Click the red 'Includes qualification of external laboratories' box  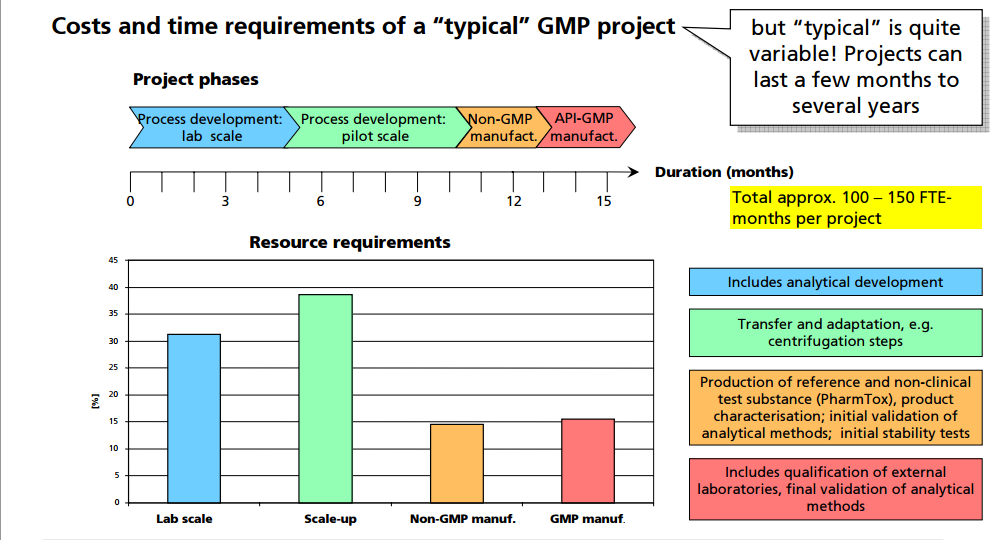[x=836, y=489]
